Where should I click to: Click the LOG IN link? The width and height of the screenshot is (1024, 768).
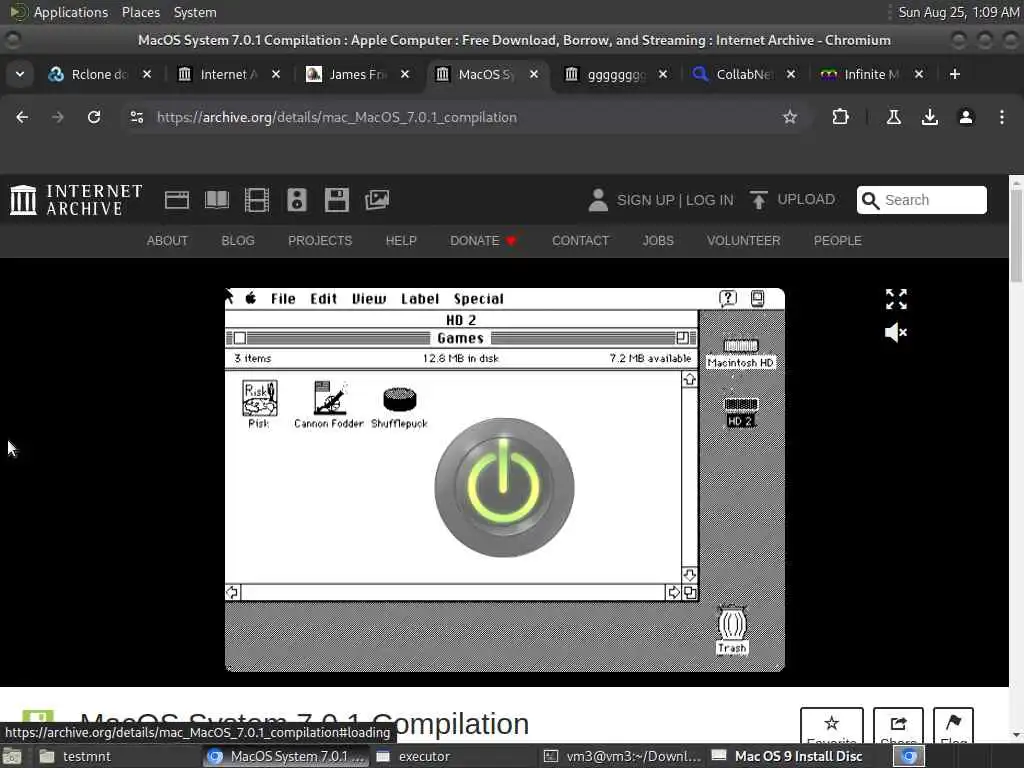click(x=709, y=200)
